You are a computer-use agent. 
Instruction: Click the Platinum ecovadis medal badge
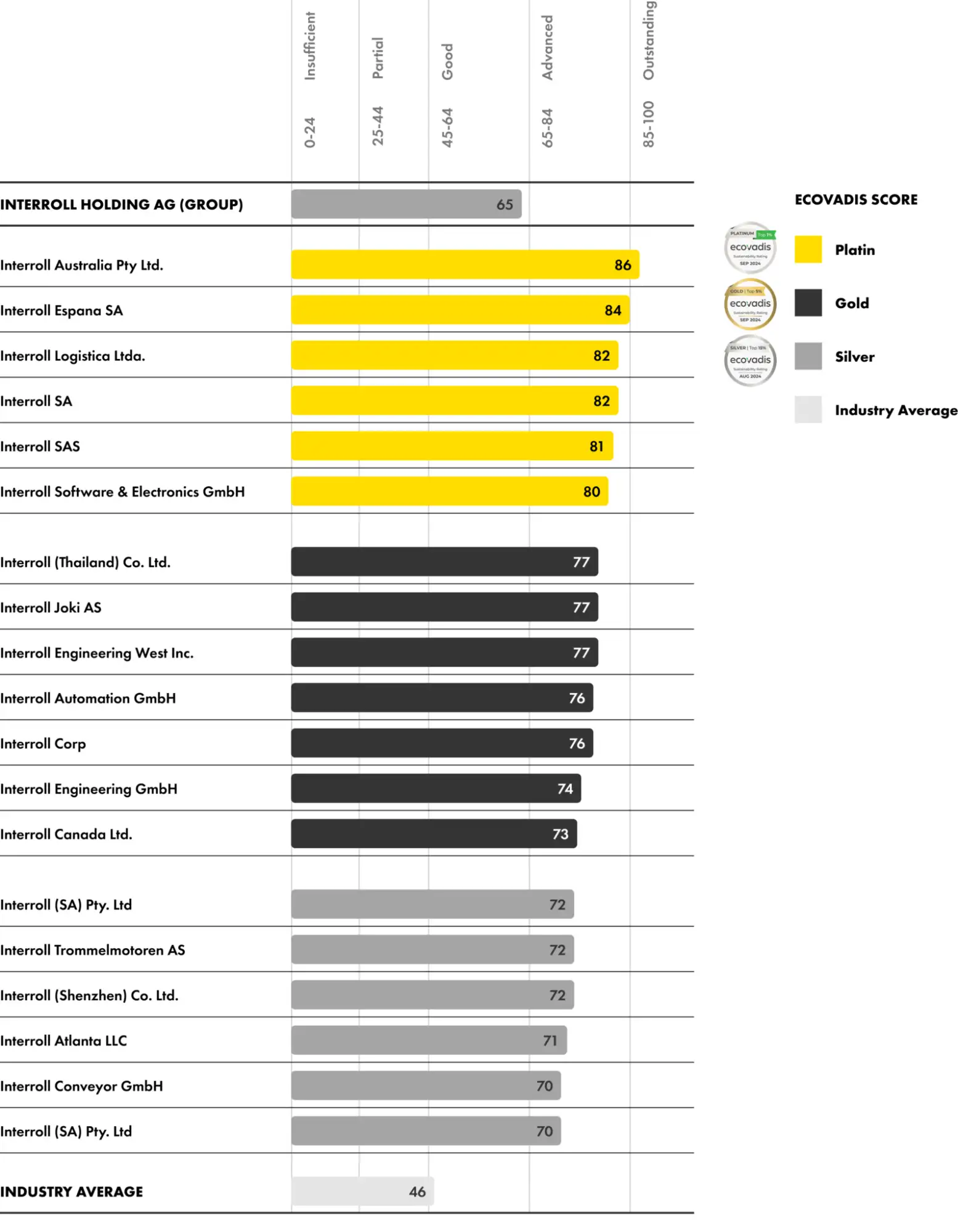coord(749,248)
